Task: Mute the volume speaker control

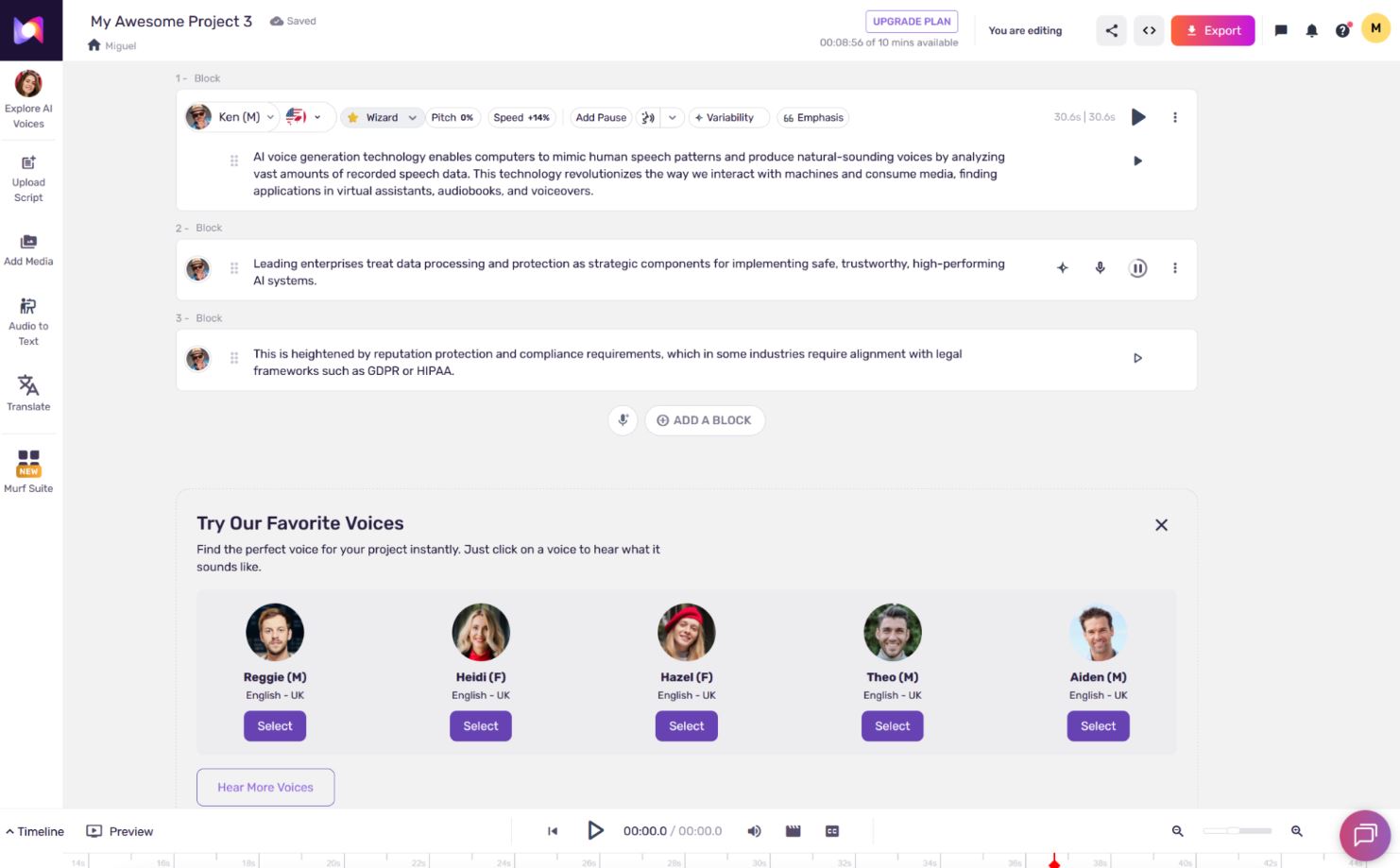Action: point(754,831)
